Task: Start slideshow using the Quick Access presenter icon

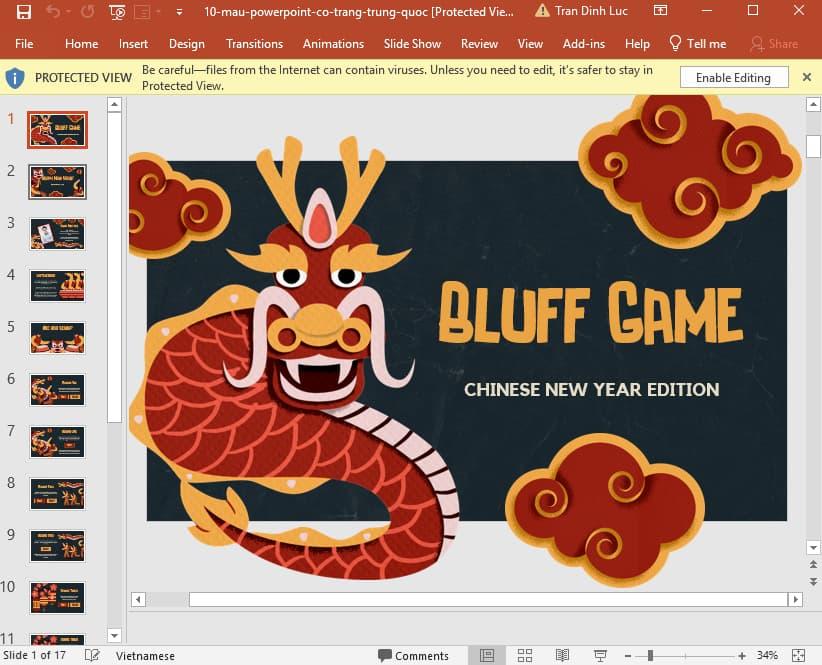Action: [117, 12]
